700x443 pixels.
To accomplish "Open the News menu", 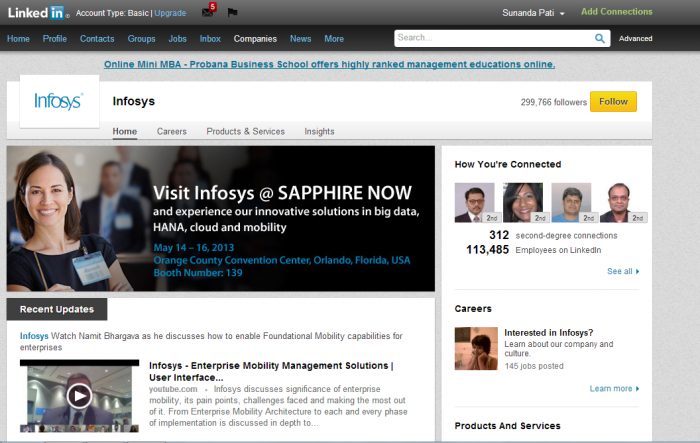I will pyautogui.click(x=300, y=39).
